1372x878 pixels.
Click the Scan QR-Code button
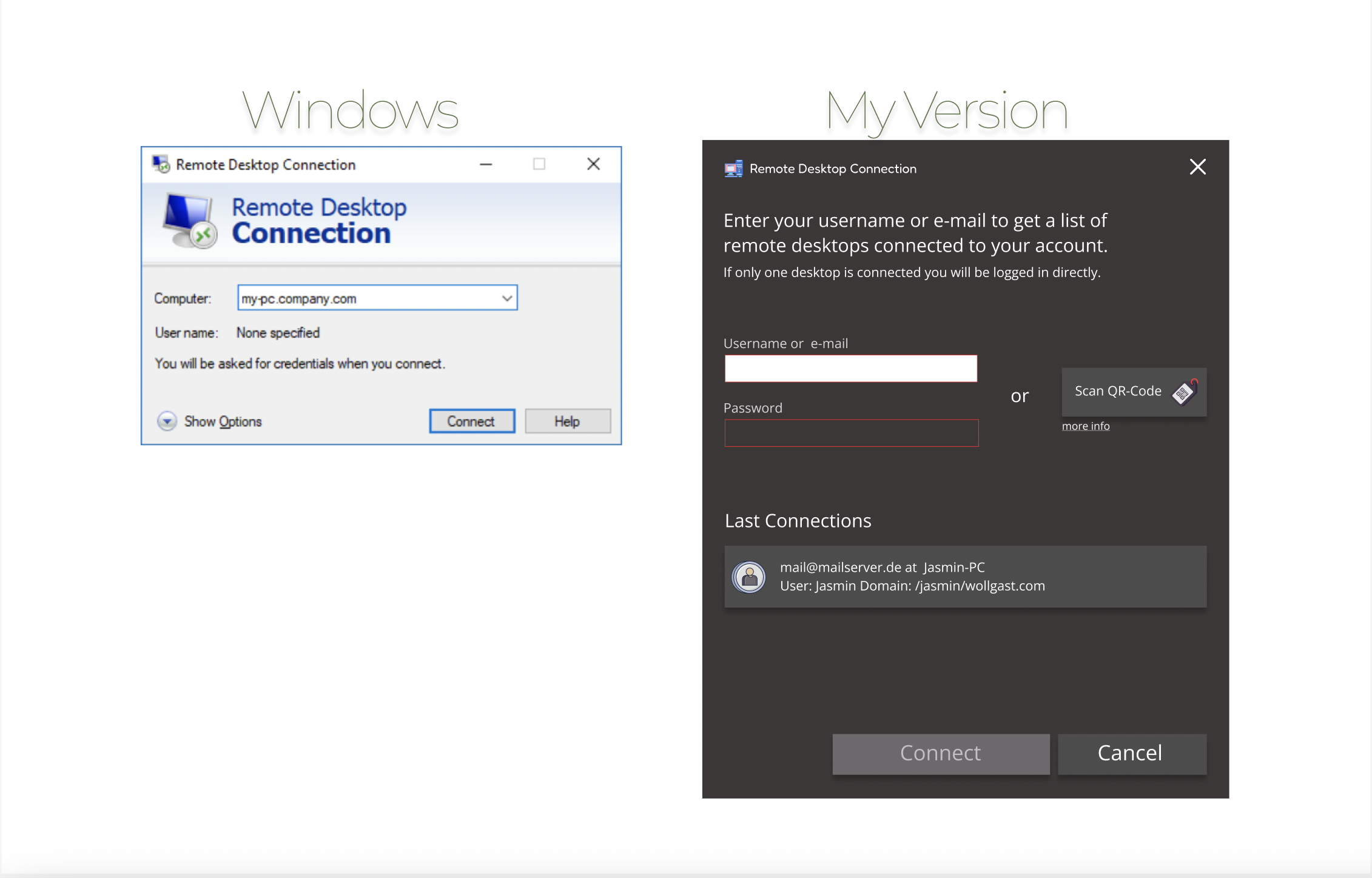tap(1134, 392)
